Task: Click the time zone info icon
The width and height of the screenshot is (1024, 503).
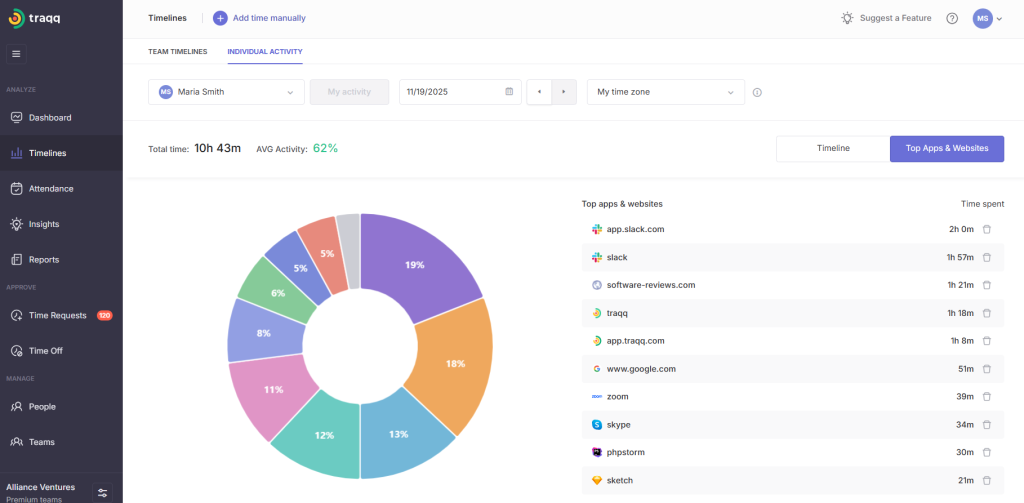Action: click(x=757, y=92)
